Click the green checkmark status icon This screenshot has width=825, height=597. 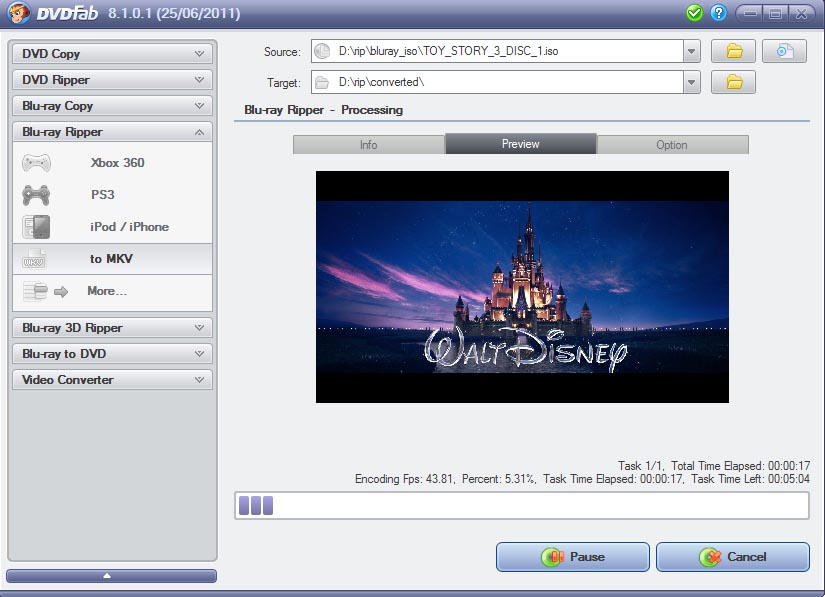point(695,13)
